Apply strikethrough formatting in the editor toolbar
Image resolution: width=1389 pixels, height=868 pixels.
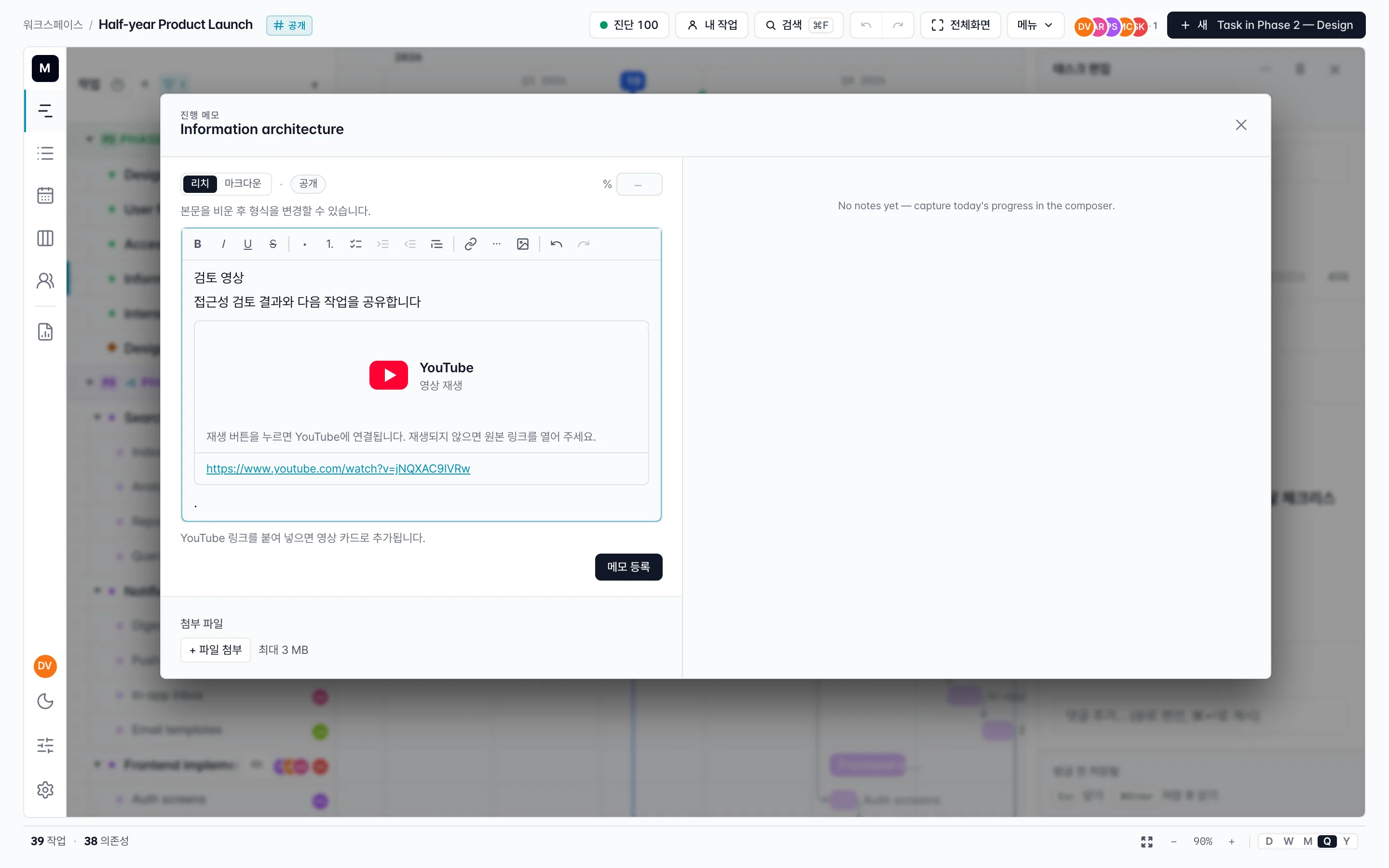(272, 244)
